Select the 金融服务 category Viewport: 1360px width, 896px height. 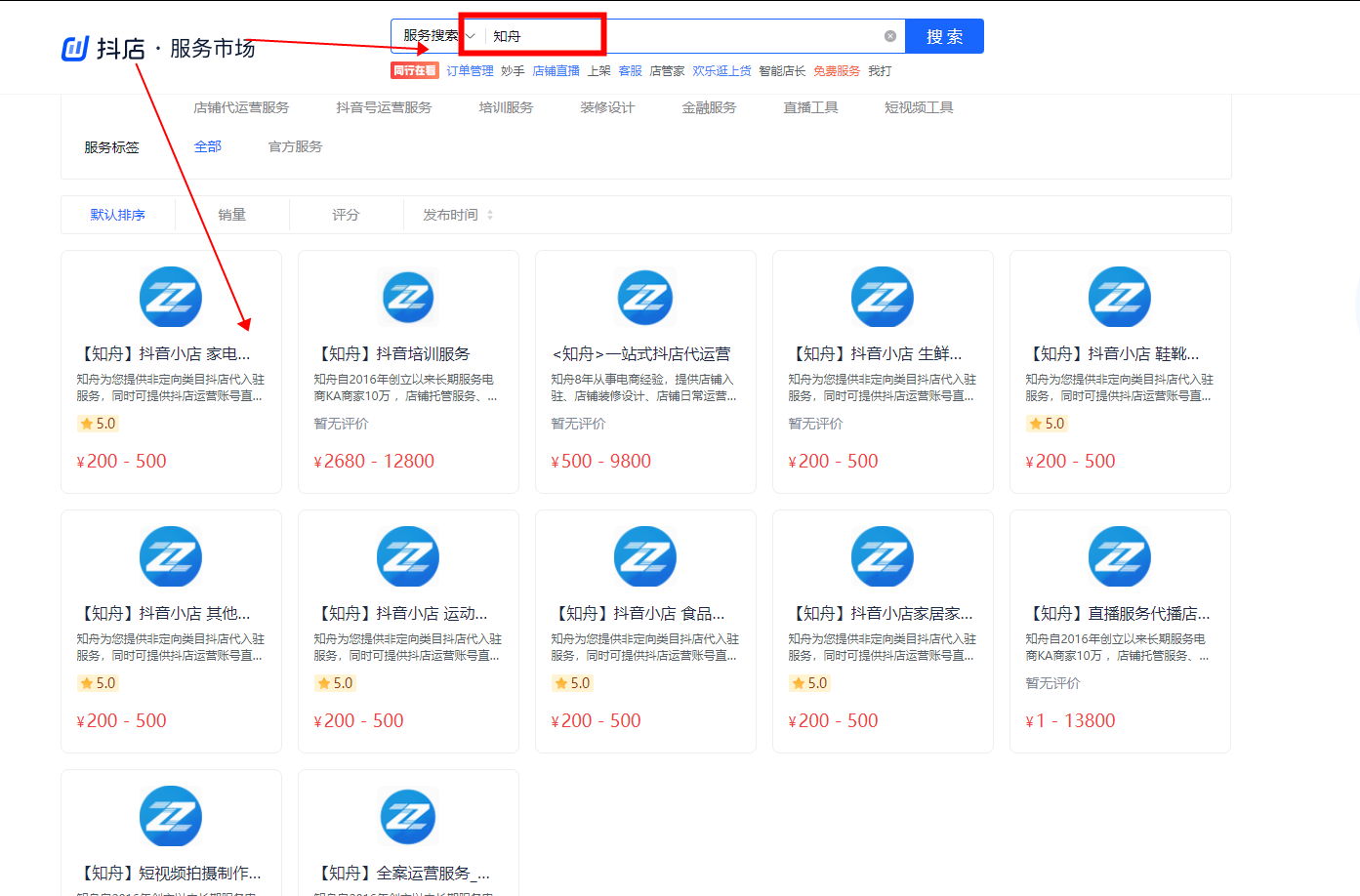[709, 107]
